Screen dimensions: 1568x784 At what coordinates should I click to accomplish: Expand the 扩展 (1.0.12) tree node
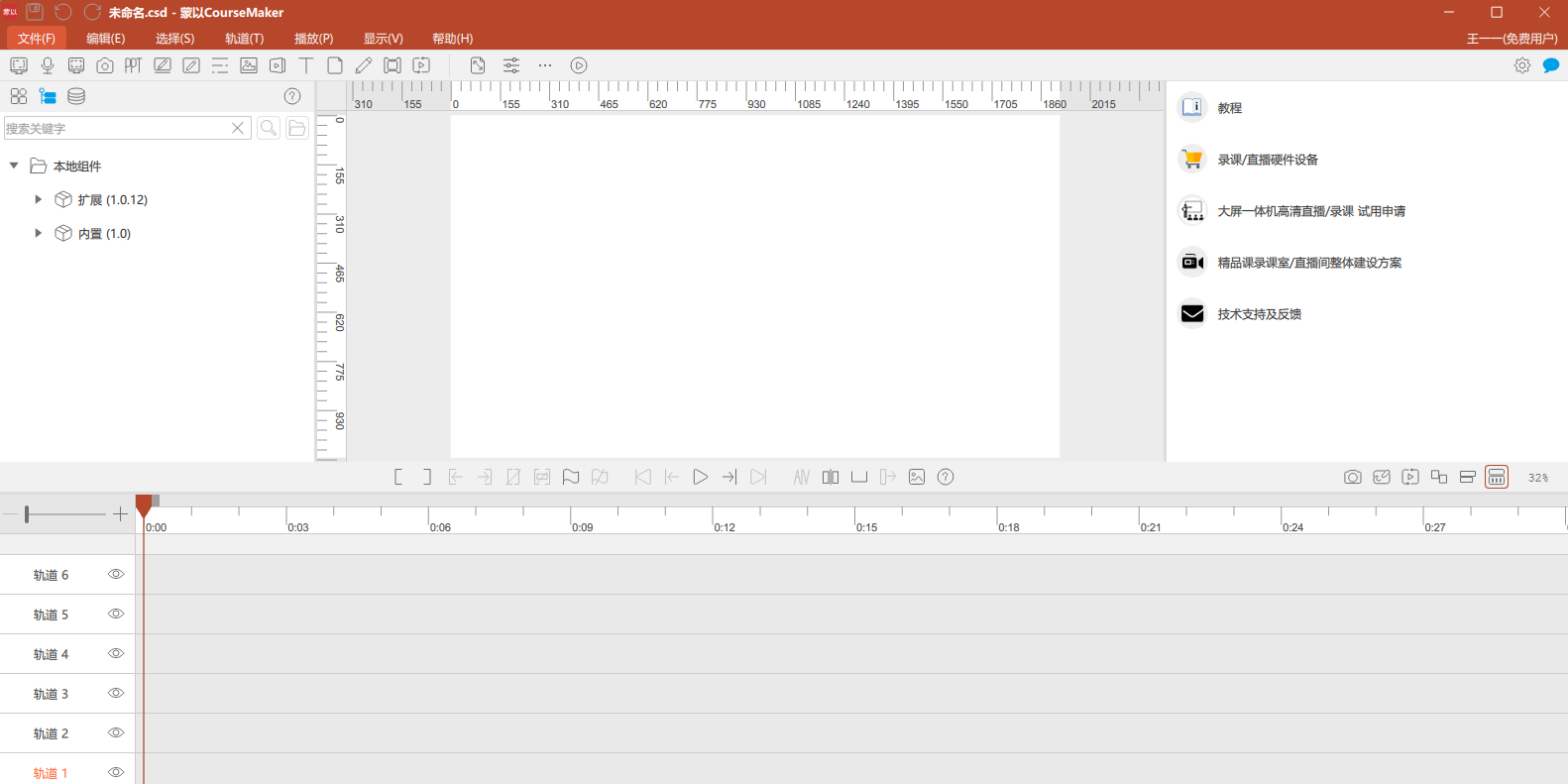(x=38, y=199)
